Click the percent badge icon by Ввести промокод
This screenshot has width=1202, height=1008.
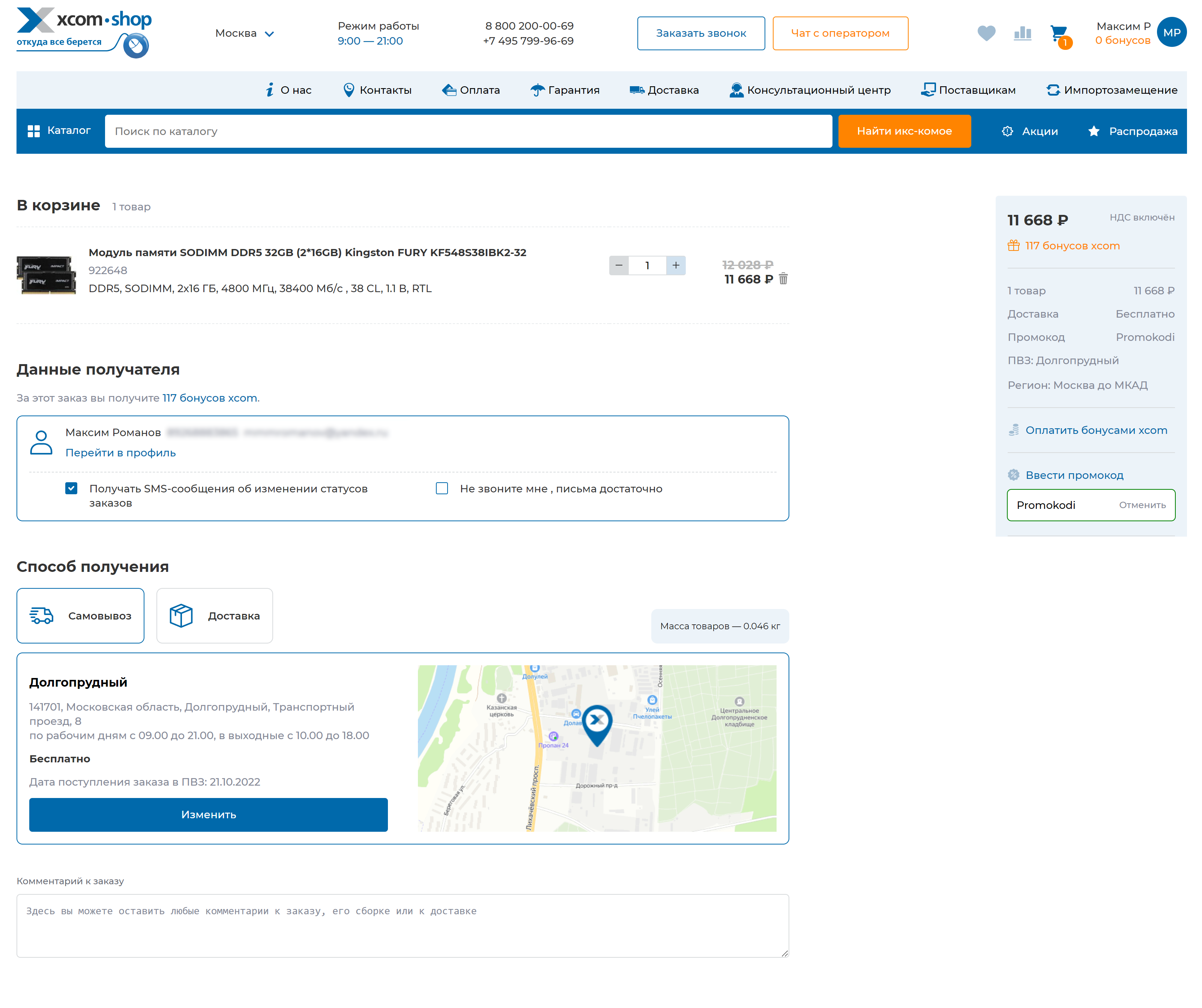click(1014, 475)
